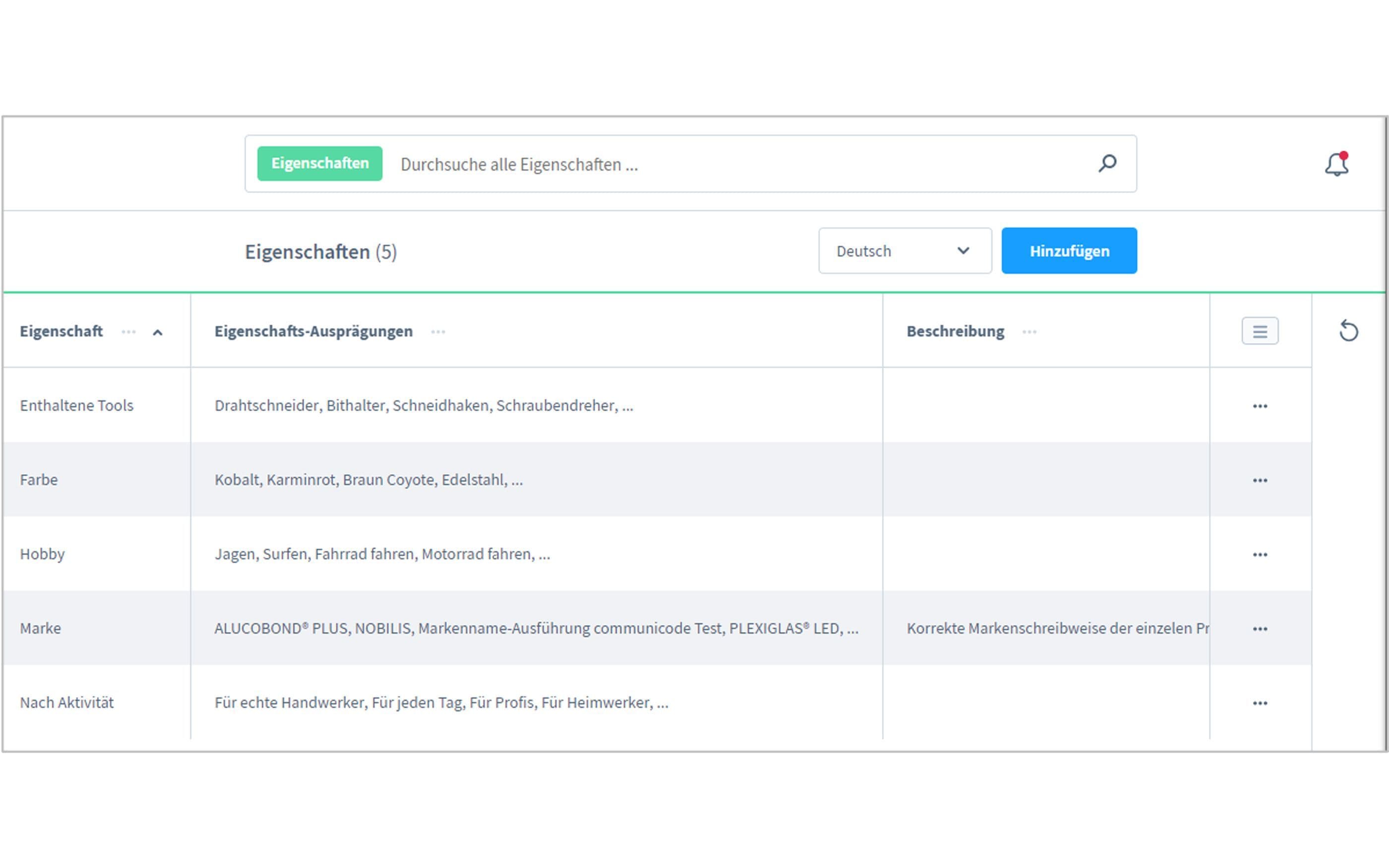This screenshot has width=1389, height=868.
Task: Select the Farbe property entry
Action: (39, 479)
